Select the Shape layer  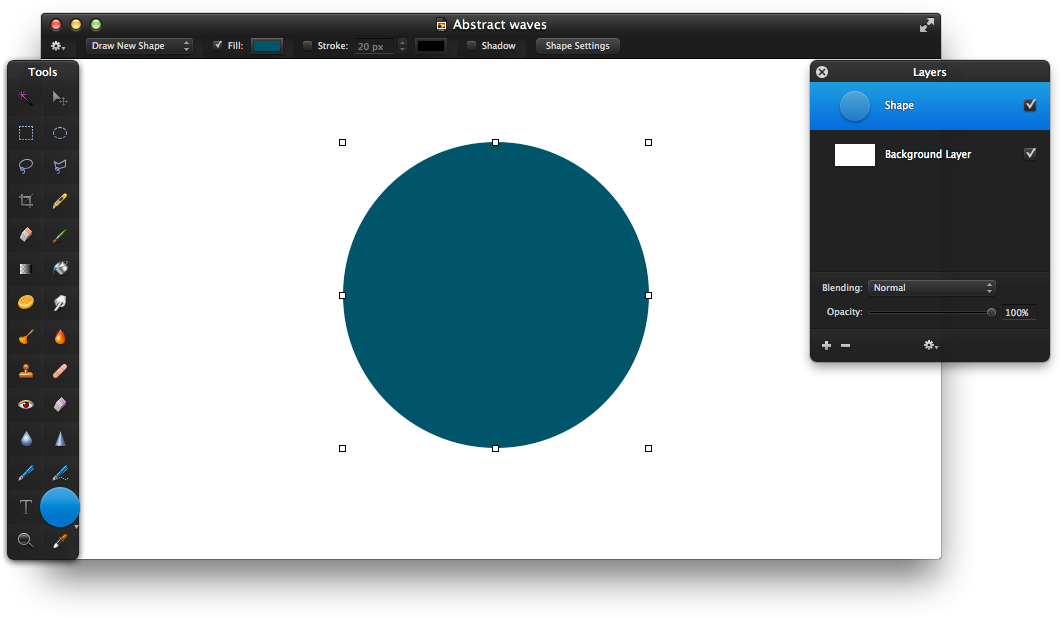pos(929,105)
